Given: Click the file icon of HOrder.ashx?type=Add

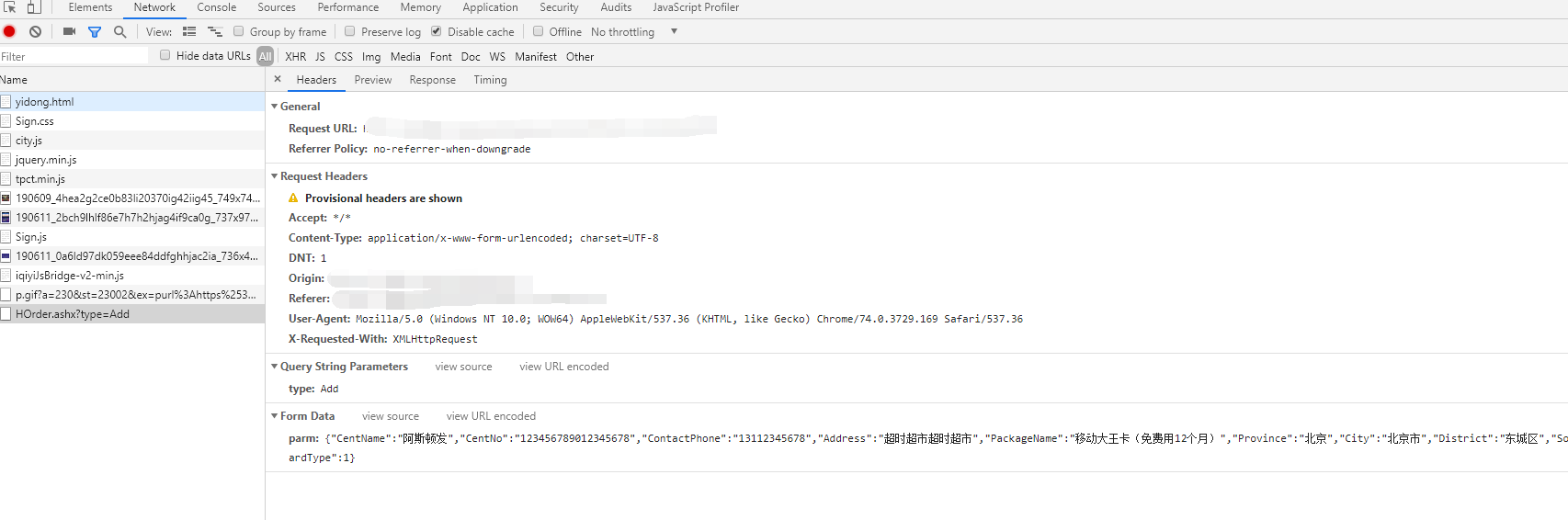Looking at the screenshot, I should click(x=6, y=314).
